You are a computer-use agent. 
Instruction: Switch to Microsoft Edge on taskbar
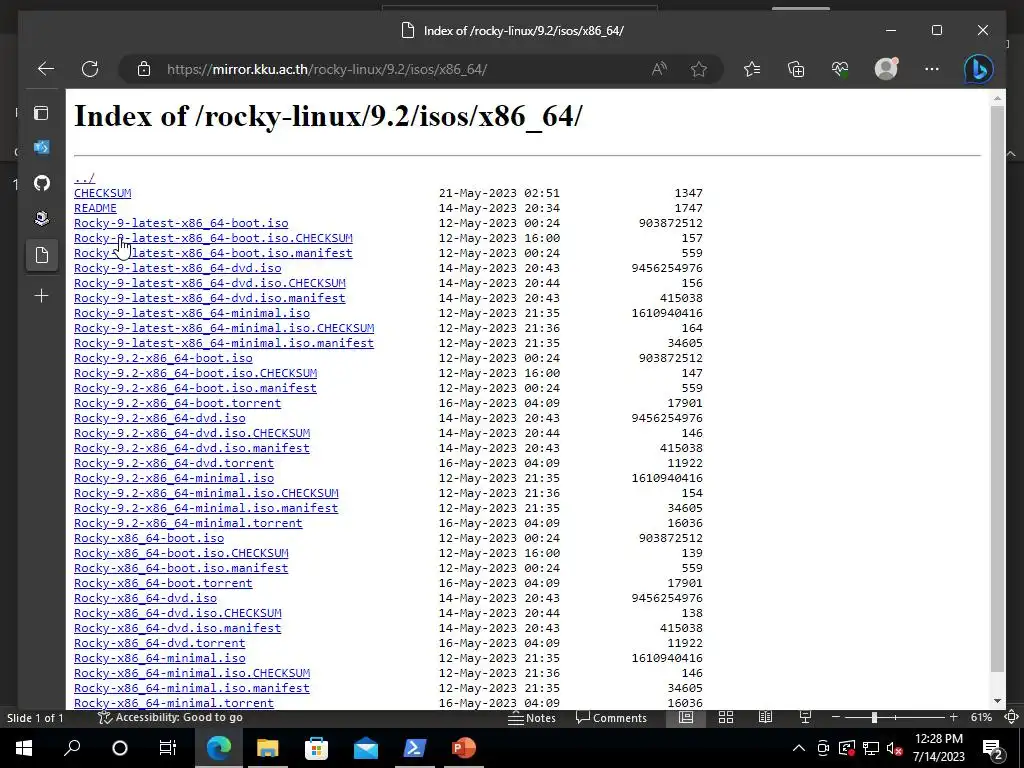click(x=219, y=748)
